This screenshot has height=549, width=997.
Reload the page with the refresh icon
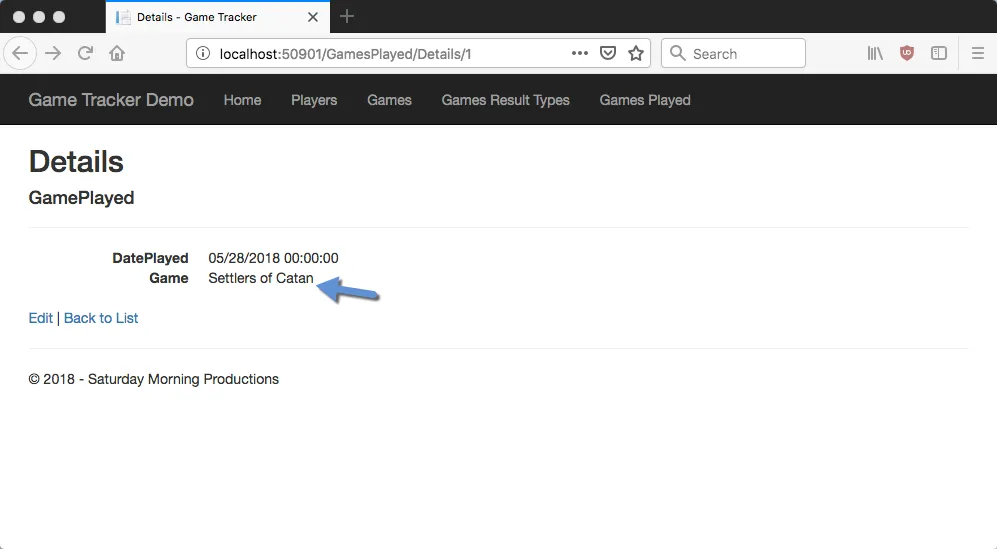pyautogui.click(x=85, y=53)
